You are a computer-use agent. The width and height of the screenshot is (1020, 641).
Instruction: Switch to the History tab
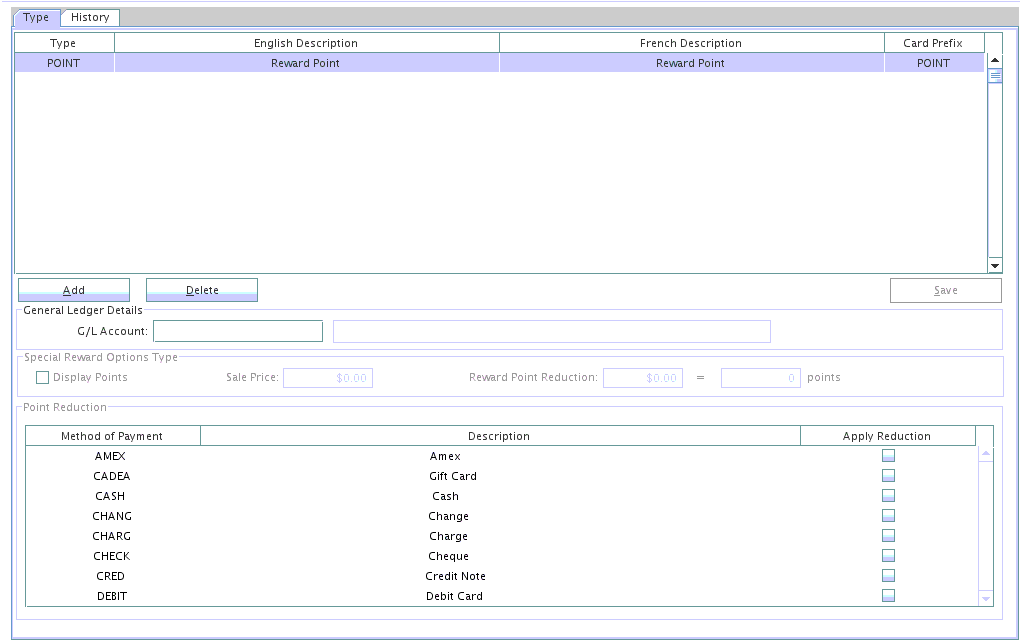pyautogui.click(x=90, y=17)
